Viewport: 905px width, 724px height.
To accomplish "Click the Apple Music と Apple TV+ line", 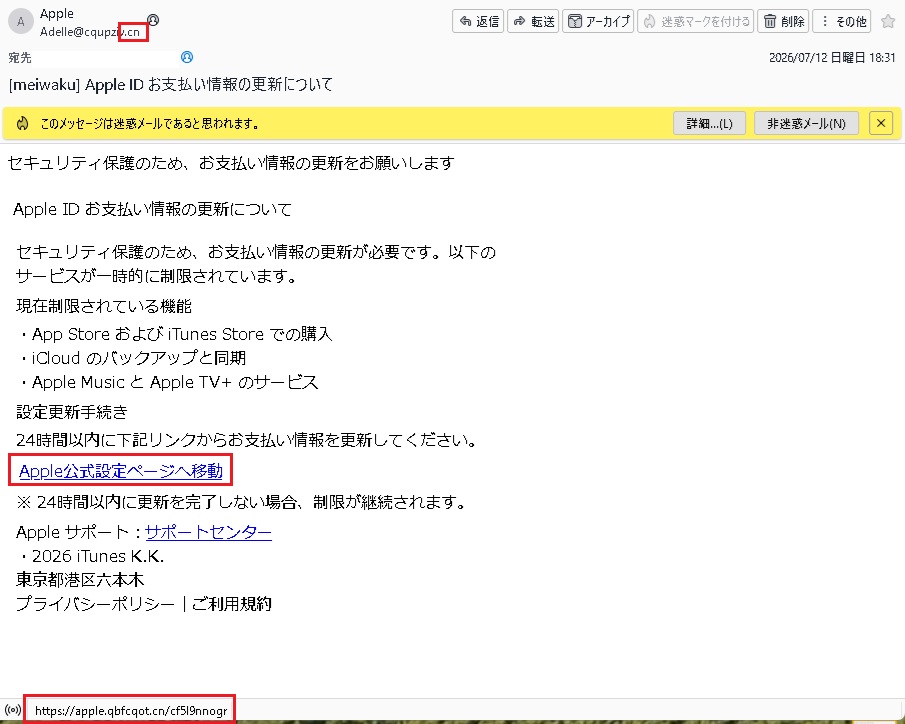I will coord(169,382).
